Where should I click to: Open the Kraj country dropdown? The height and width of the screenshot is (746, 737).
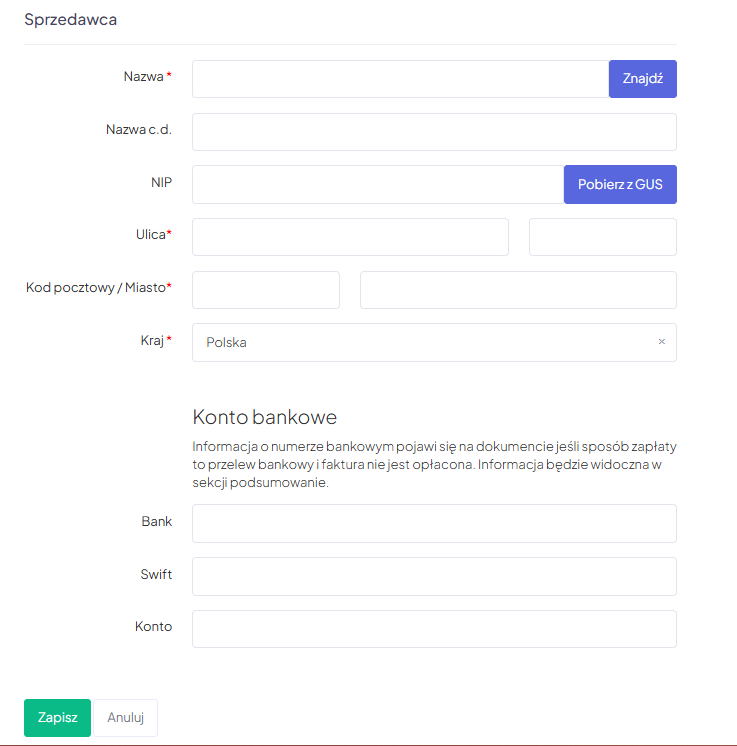(420, 342)
